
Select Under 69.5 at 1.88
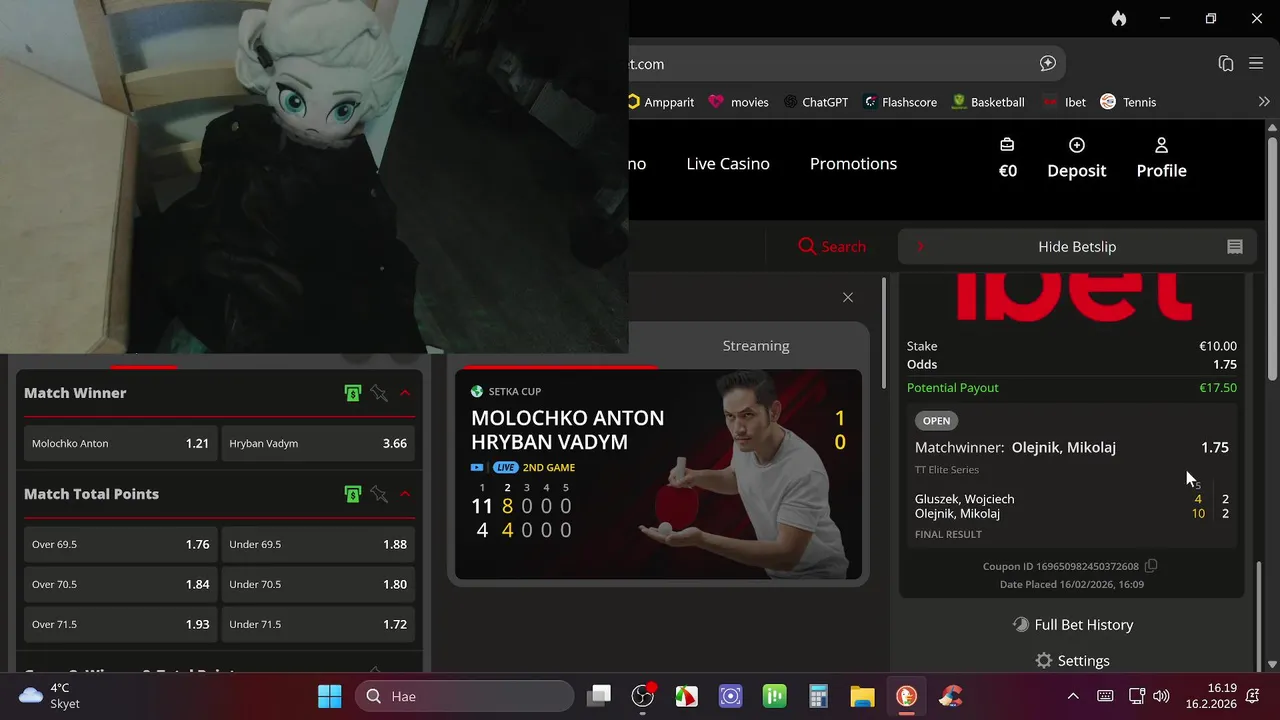click(318, 544)
